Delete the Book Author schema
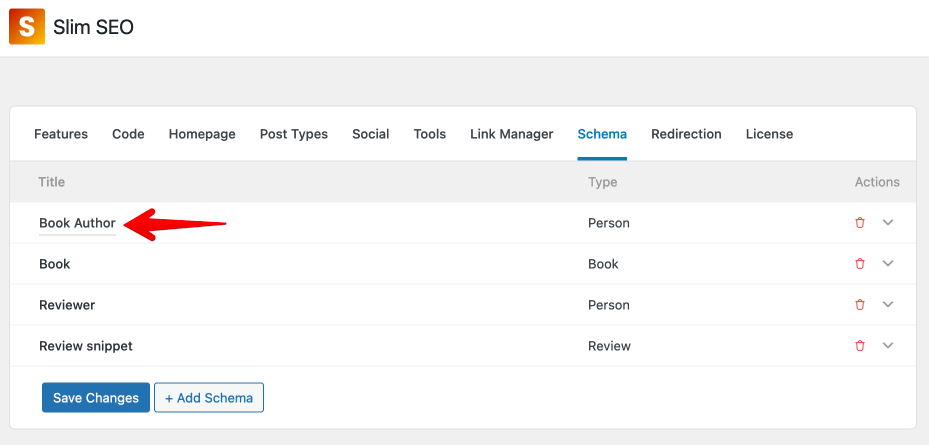929x445 pixels. [860, 223]
